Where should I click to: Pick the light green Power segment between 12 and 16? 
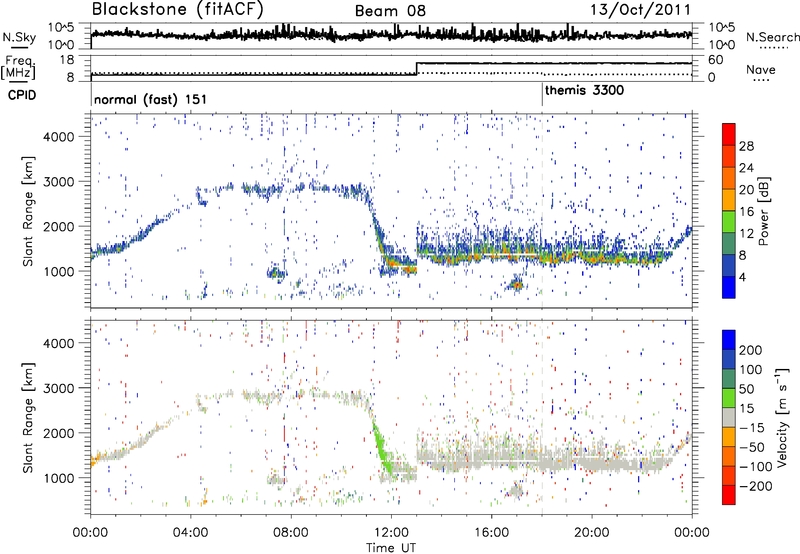click(729, 222)
